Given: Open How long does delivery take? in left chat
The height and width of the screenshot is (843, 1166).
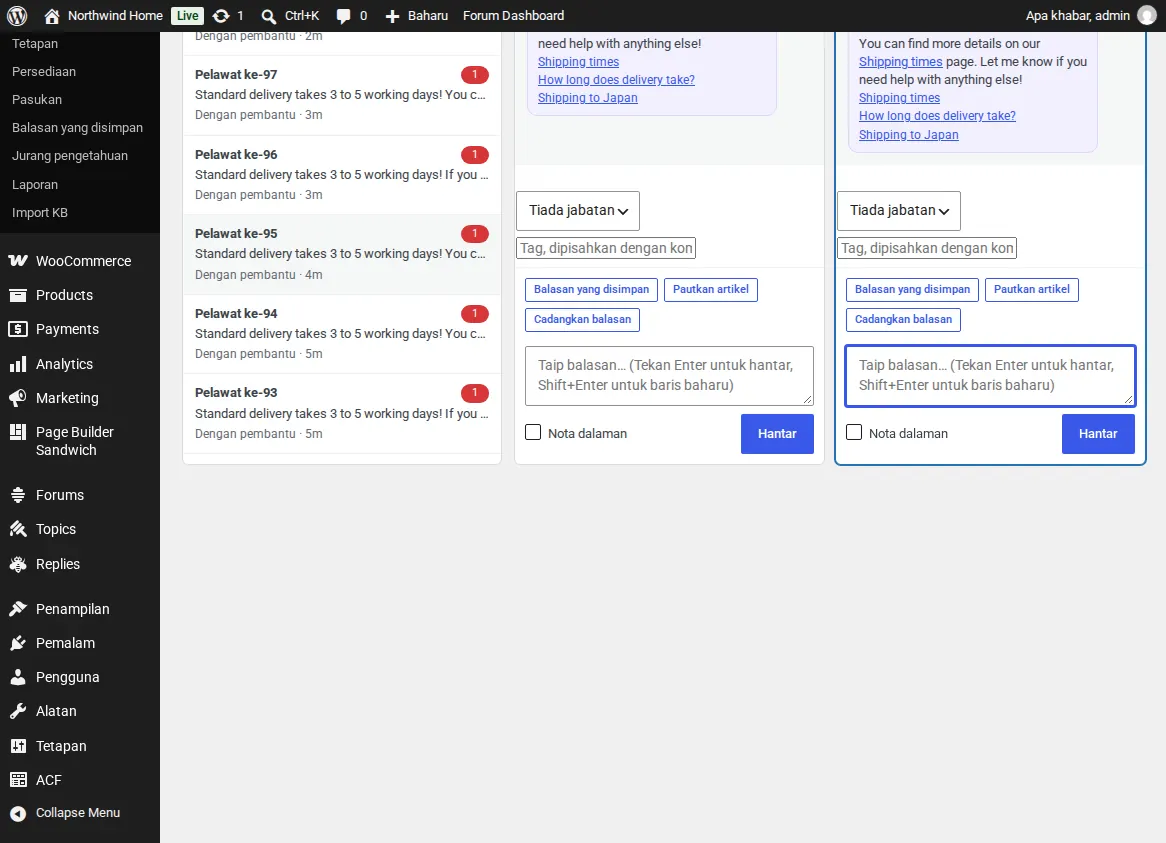Looking at the screenshot, I should click(x=616, y=80).
